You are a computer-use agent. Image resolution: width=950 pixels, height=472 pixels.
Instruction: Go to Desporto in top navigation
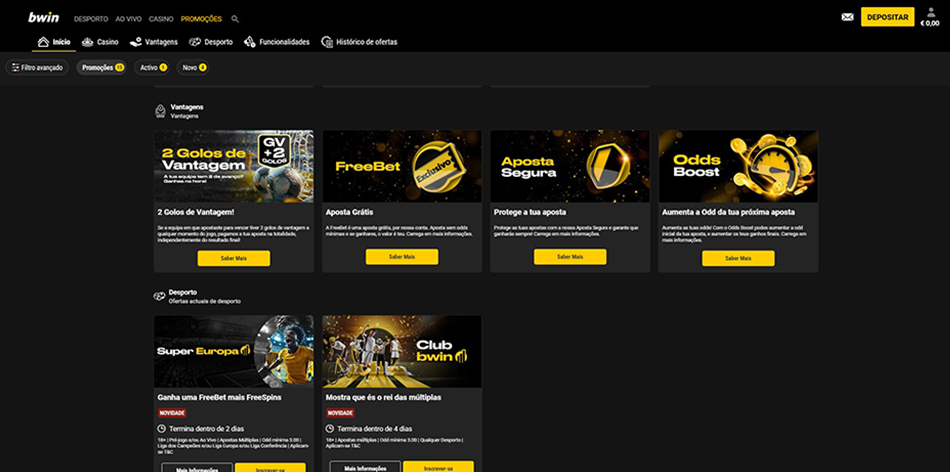point(91,19)
